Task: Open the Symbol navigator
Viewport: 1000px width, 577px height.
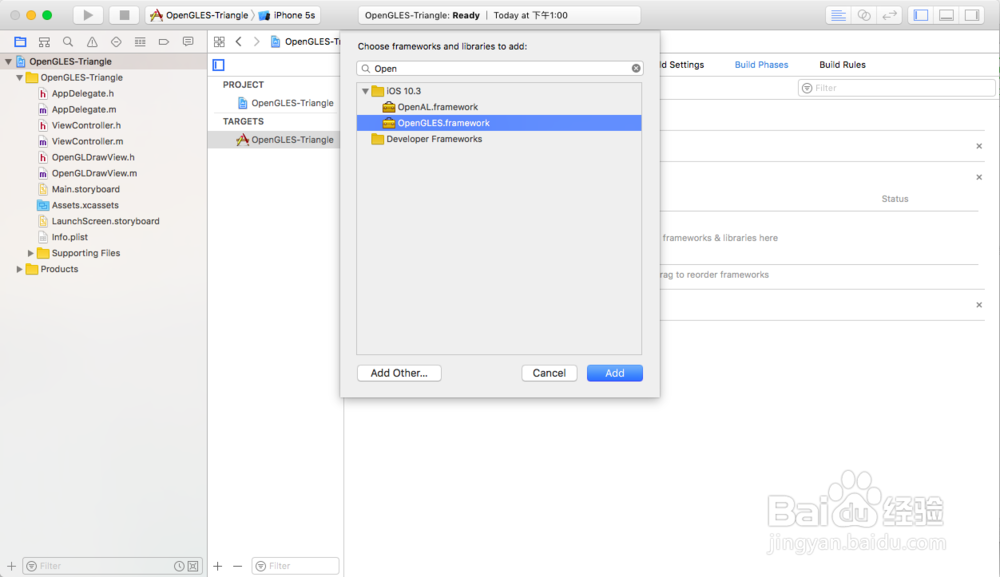Action: pos(44,42)
